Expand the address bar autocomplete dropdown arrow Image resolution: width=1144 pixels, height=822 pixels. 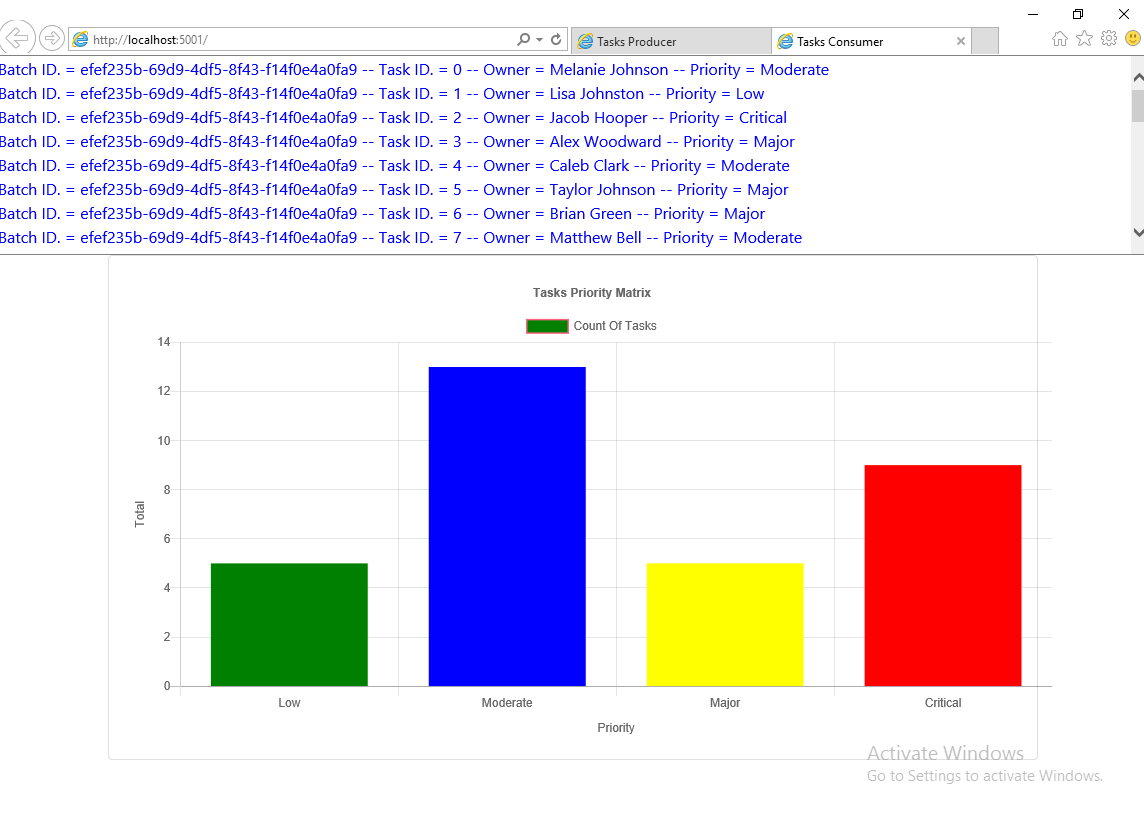540,40
